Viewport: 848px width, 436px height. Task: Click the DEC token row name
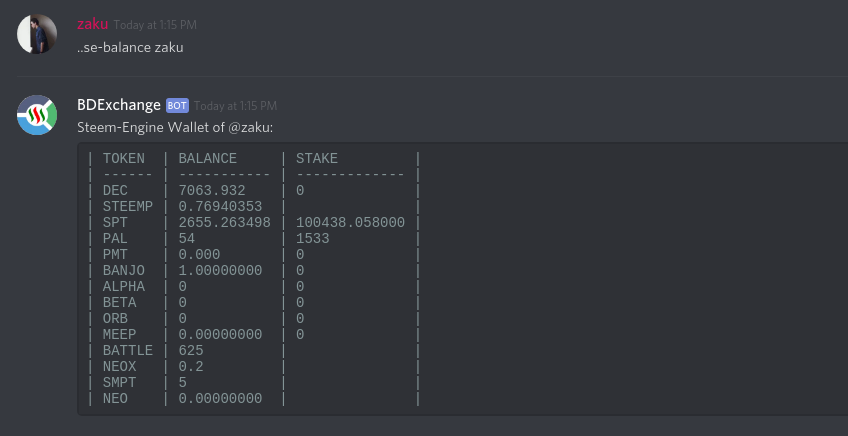click(x=115, y=190)
